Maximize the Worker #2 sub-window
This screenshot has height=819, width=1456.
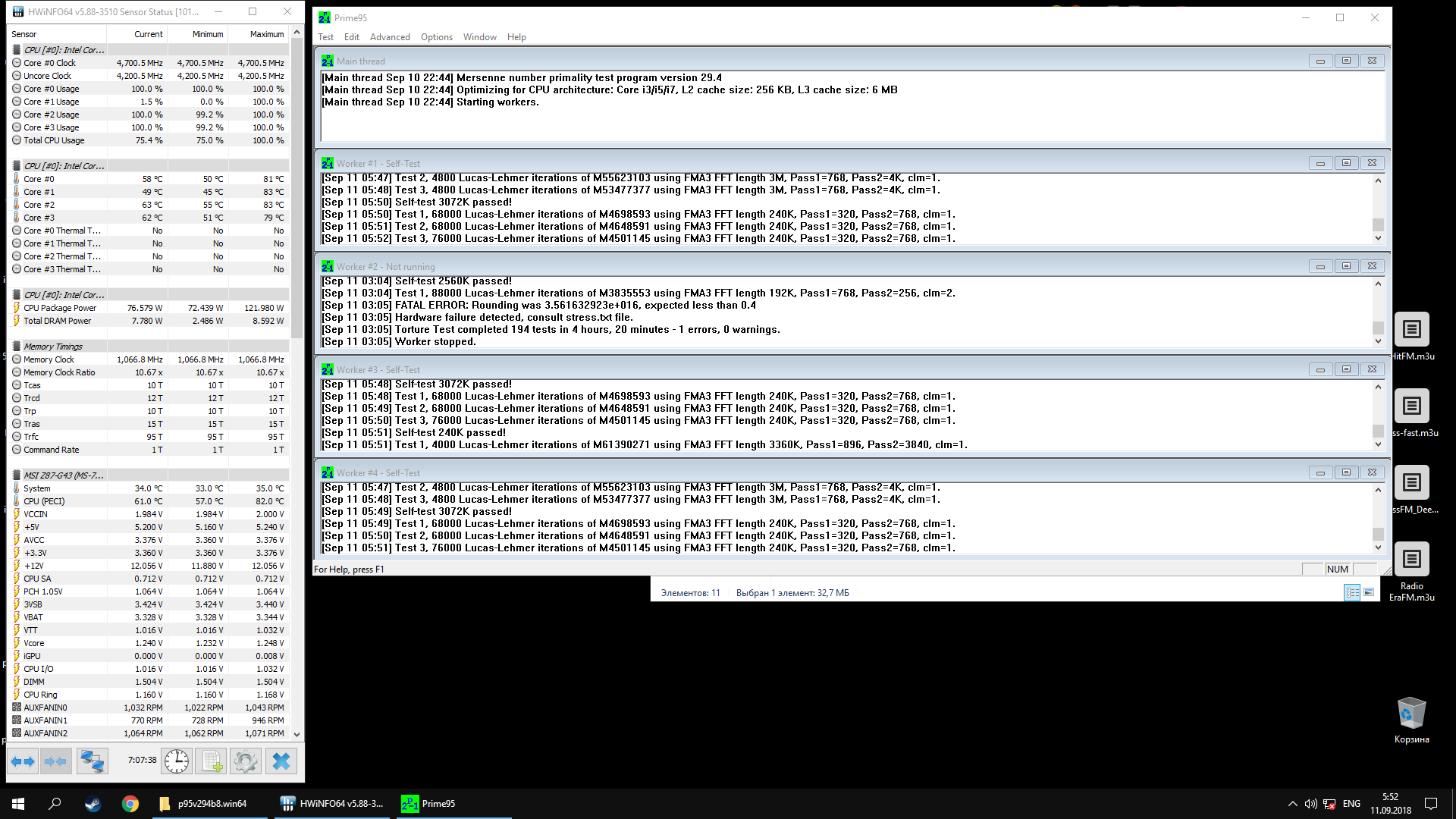[x=1346, y=266]
